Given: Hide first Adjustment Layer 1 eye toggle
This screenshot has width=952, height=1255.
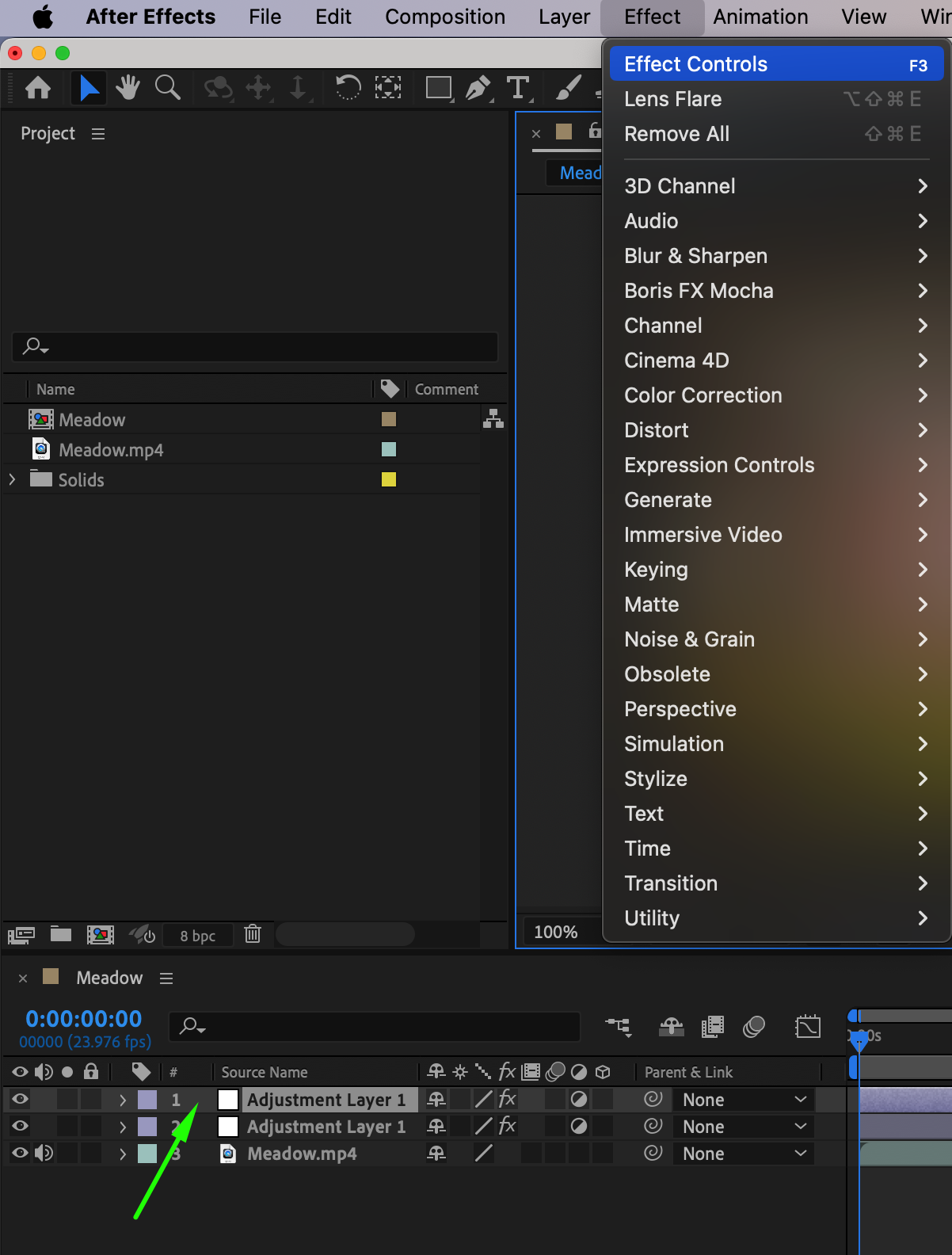Looking at the screenshot, I should (x=21, y=1099).
